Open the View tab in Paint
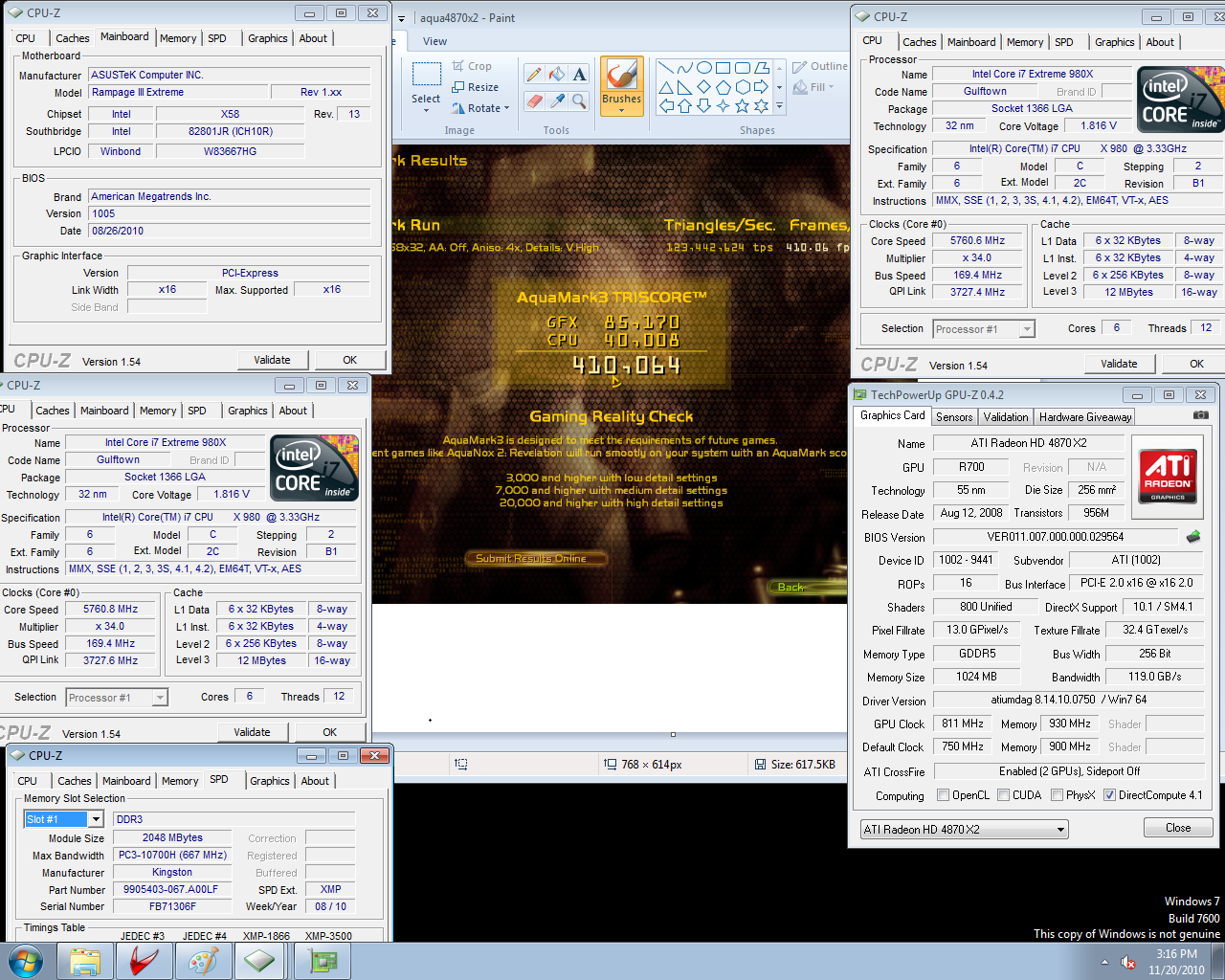Screen dimensions: 1225x980 pos(434,41)
